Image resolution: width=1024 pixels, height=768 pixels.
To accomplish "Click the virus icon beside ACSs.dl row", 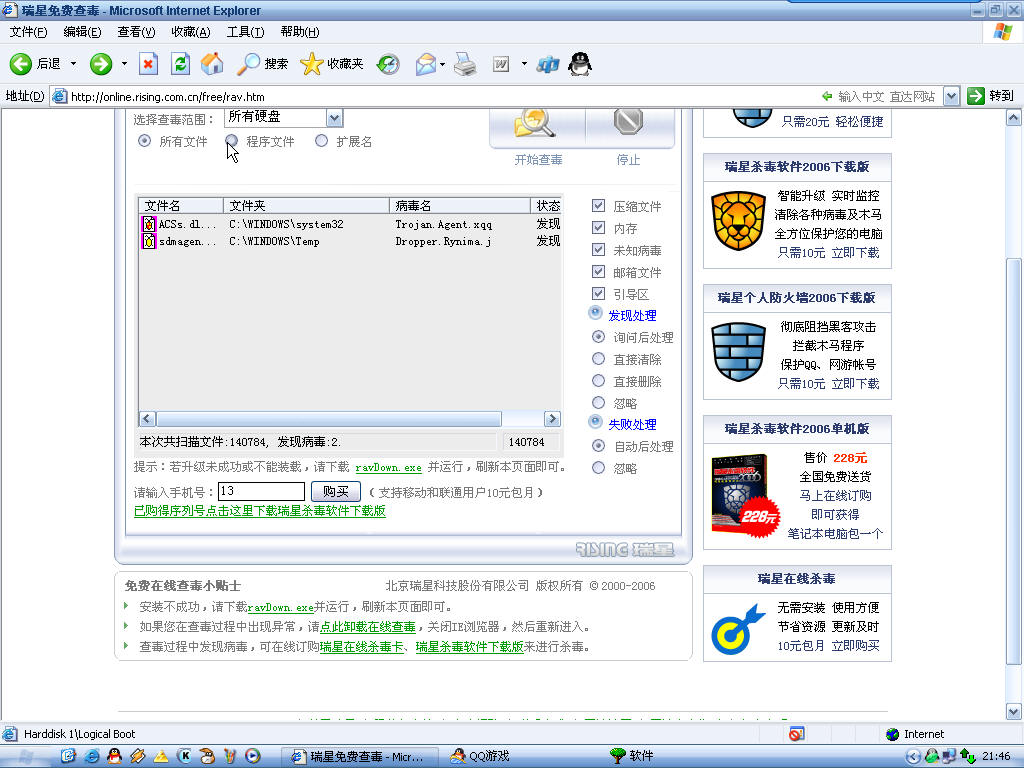I will coord(149,224).
